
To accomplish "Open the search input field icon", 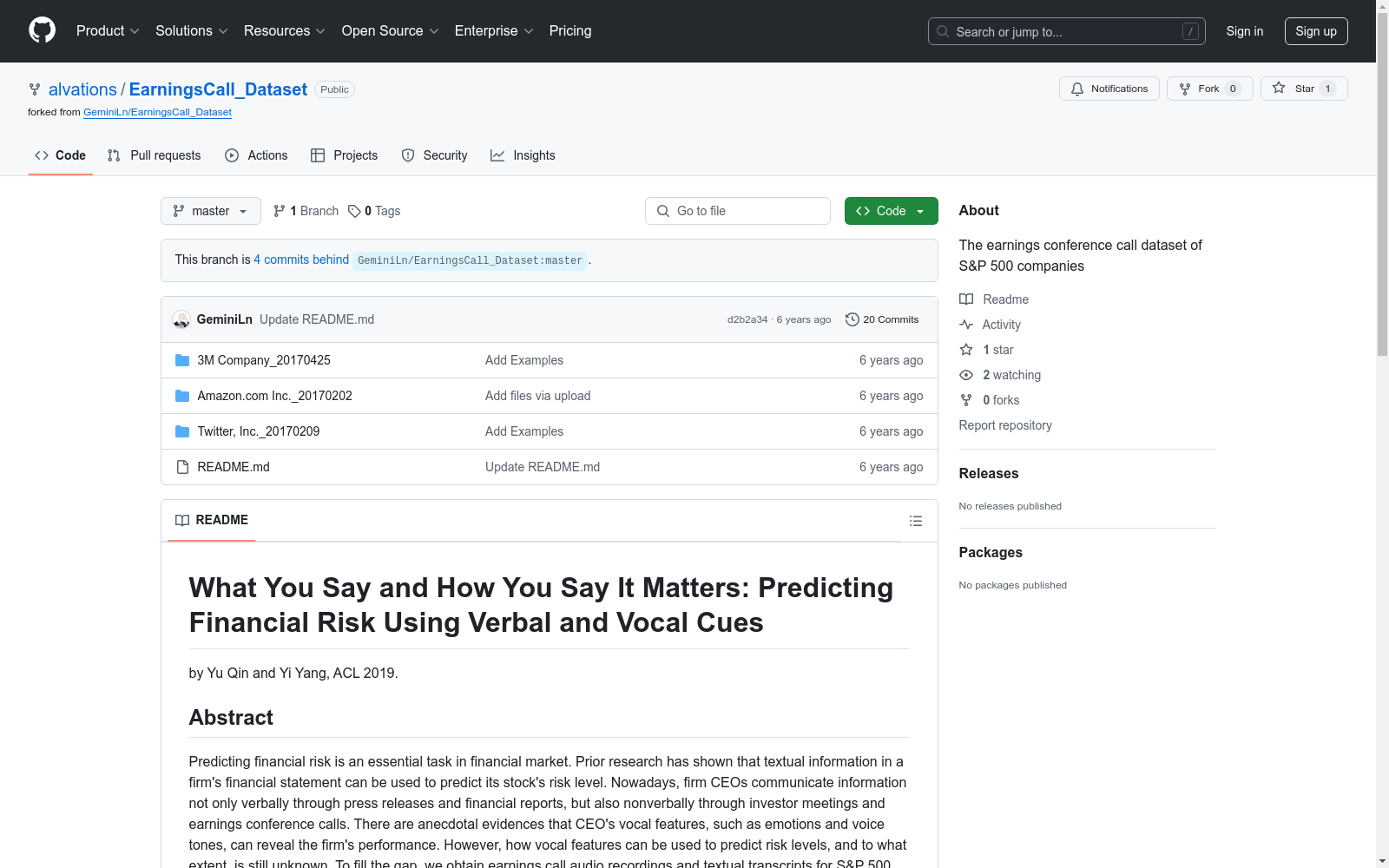I will click(942, 31).
